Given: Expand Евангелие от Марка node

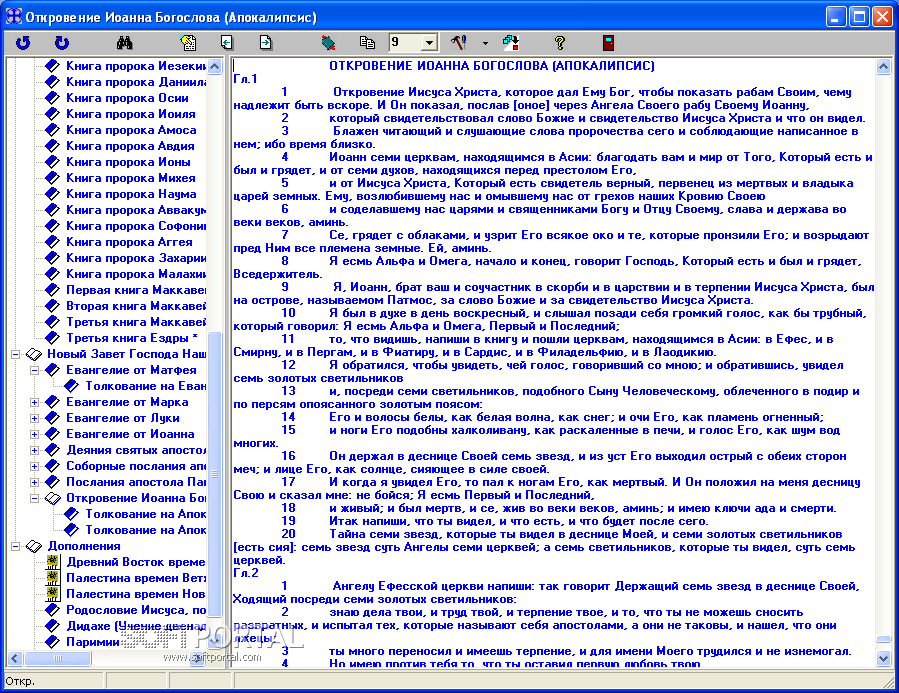Looking at the screenshot, I should tap(34, 402).
